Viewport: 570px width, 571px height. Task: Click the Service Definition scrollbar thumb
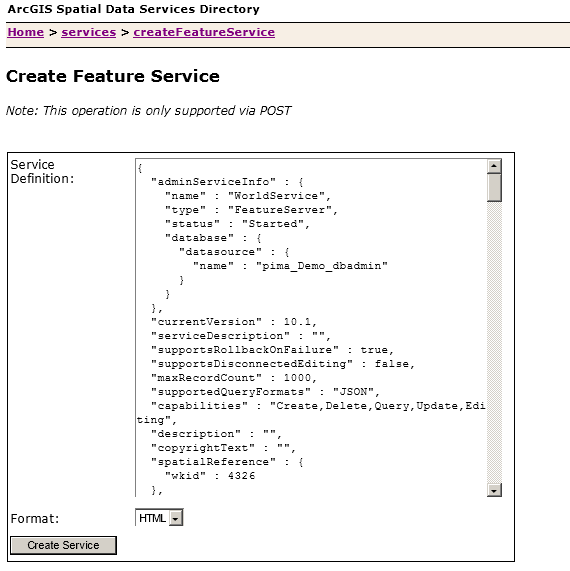point(494,188)
